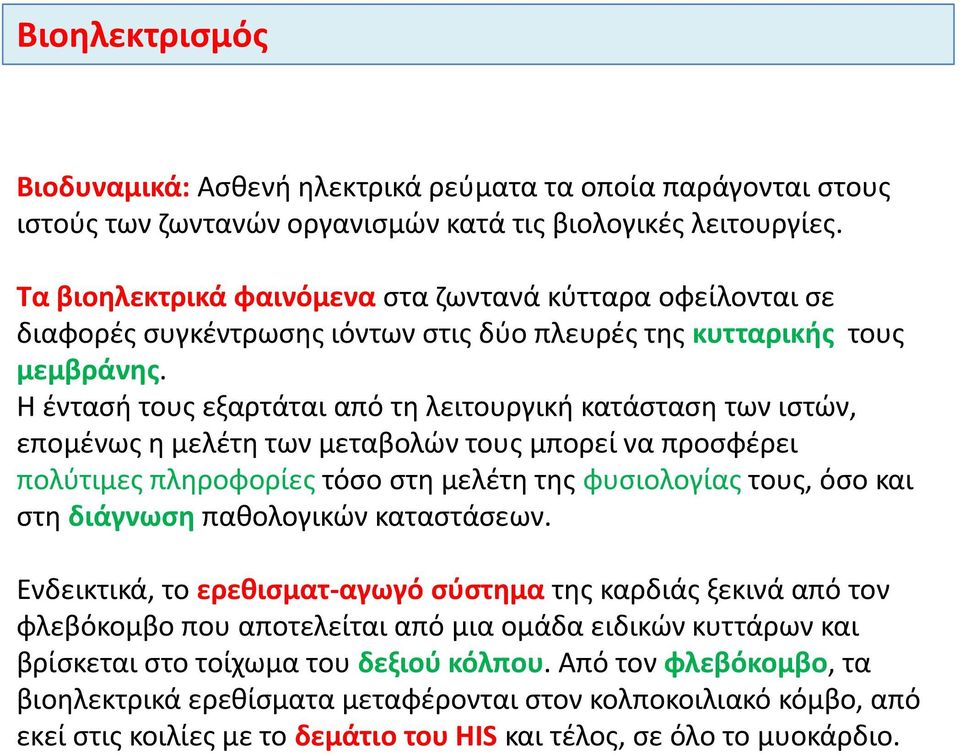
Task: Click the word 'επομένως'
Action: [79, 444]
